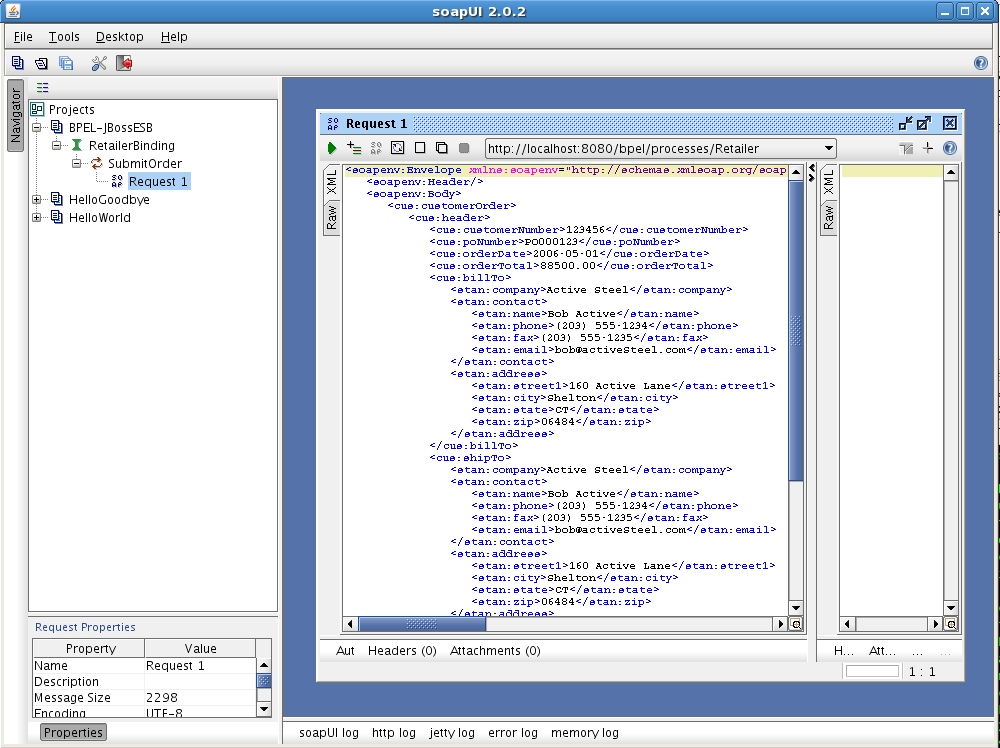Image resolution: width=1000 pixels, height=748 pixels.
Task: Click the add-to-test-case plus icon
Action: (x=354, y=149)
